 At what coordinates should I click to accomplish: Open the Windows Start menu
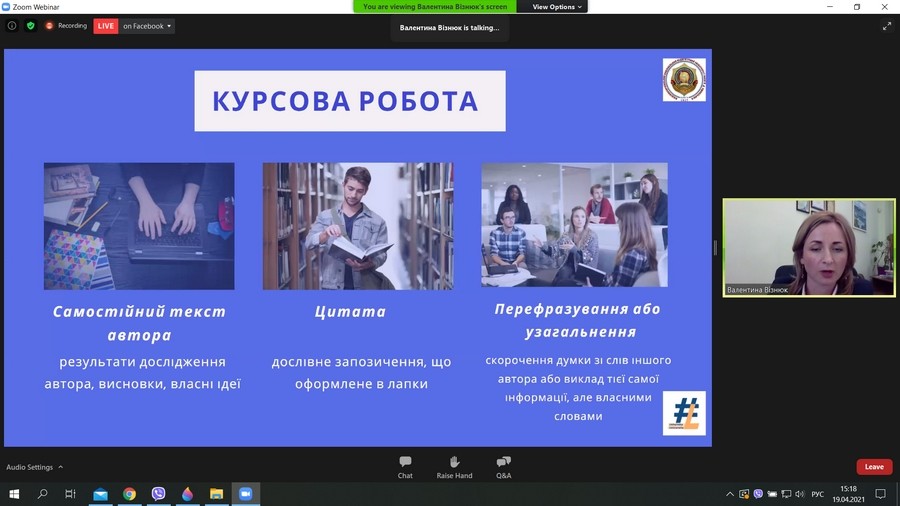(14, 494)
